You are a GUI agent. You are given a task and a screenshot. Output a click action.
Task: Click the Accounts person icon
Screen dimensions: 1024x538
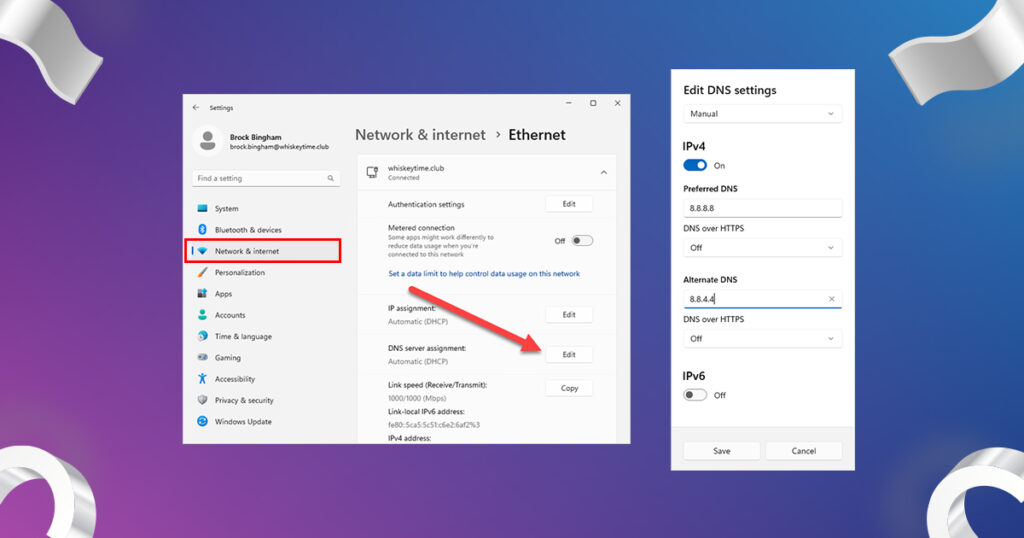[x=202, y=315]
